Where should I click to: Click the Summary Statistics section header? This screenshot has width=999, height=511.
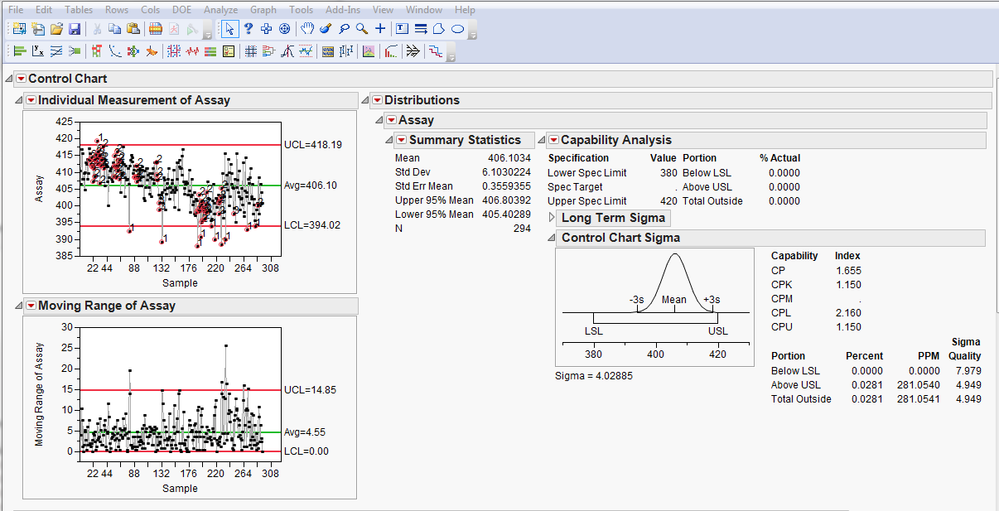[465, 140]
